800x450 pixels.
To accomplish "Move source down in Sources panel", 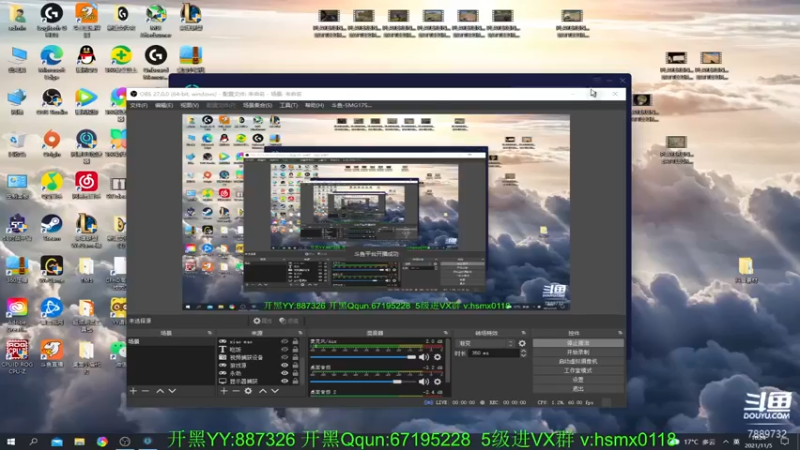I will click(275, 391).
